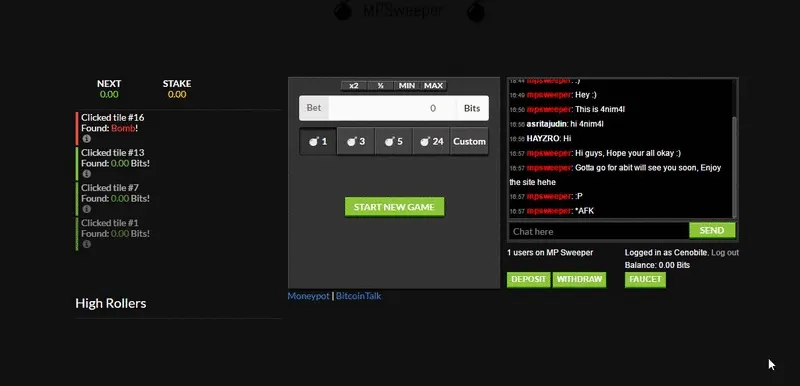Click 'Clicked tile #1' log text
The height and width of the screenshot is (386, 800).
point(110,223)
